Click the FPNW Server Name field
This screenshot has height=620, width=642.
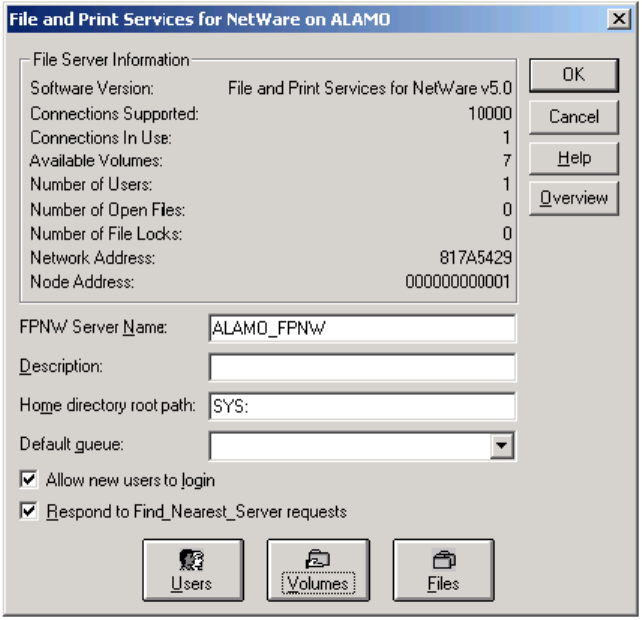click(362, 328)
